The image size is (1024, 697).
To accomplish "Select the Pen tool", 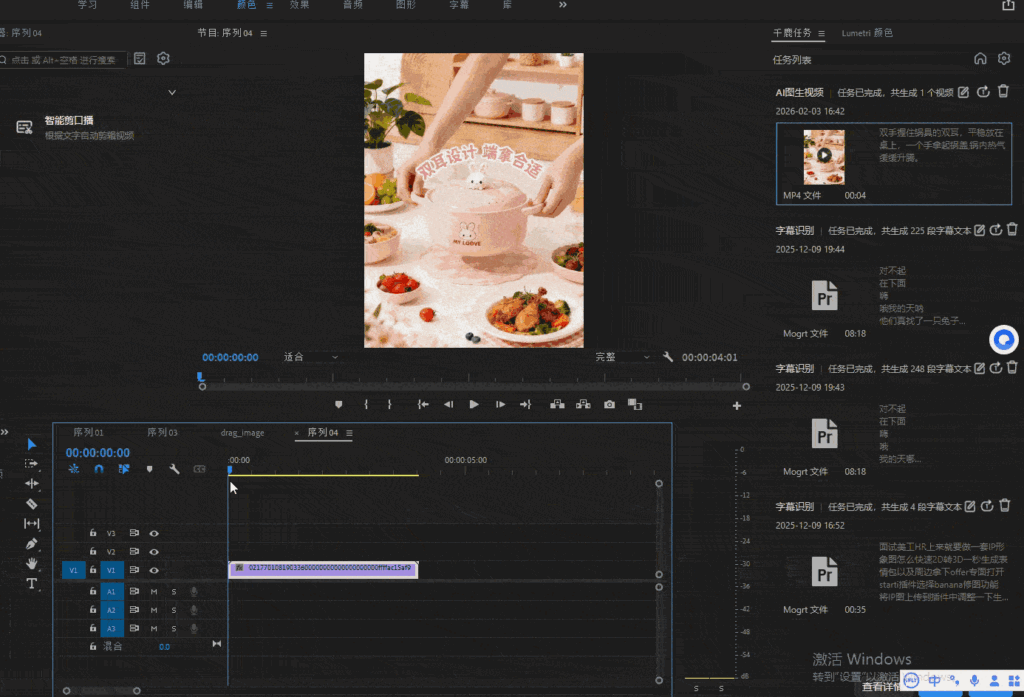I will 31,543.
